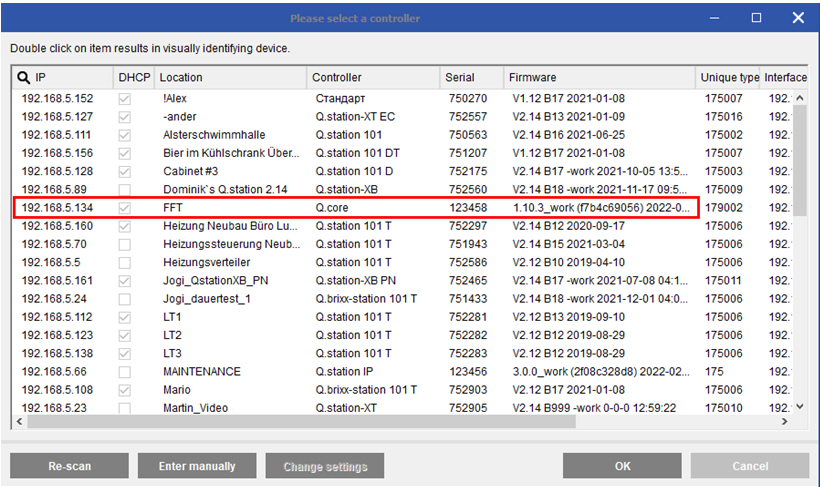
Task: Click the horizontal scrollbar left arrow
Action: pos(19,422)
